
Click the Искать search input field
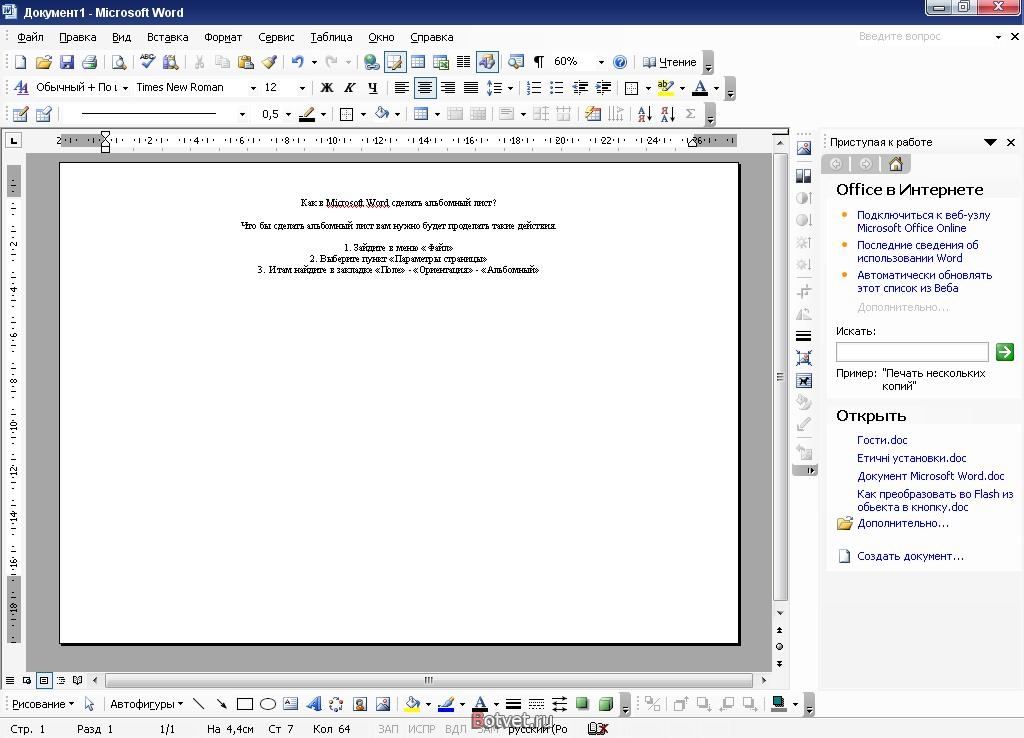pyautogui.click(x=912, y=352)
